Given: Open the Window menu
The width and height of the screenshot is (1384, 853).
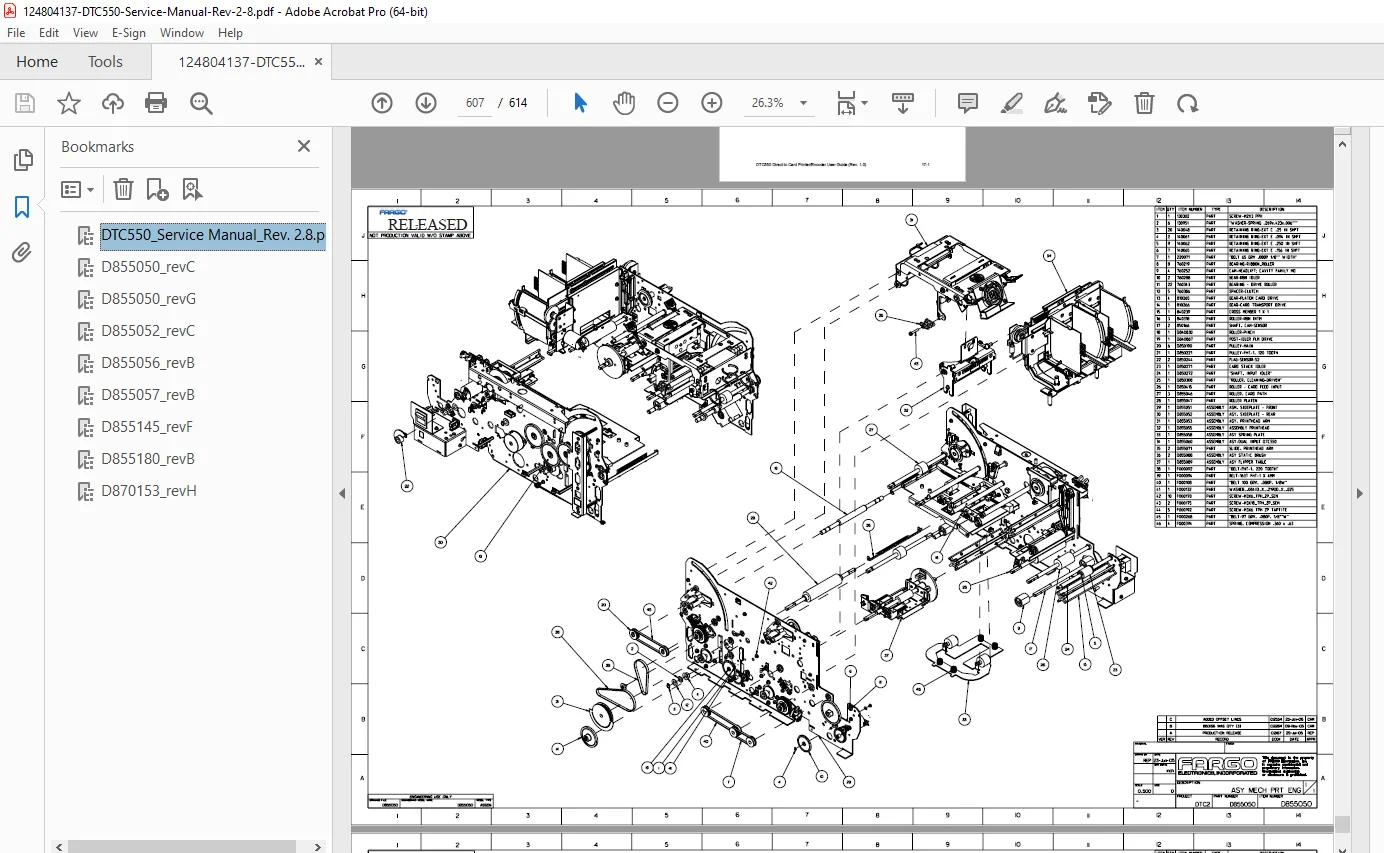Looking at the screenshot, I should (182, 33).
